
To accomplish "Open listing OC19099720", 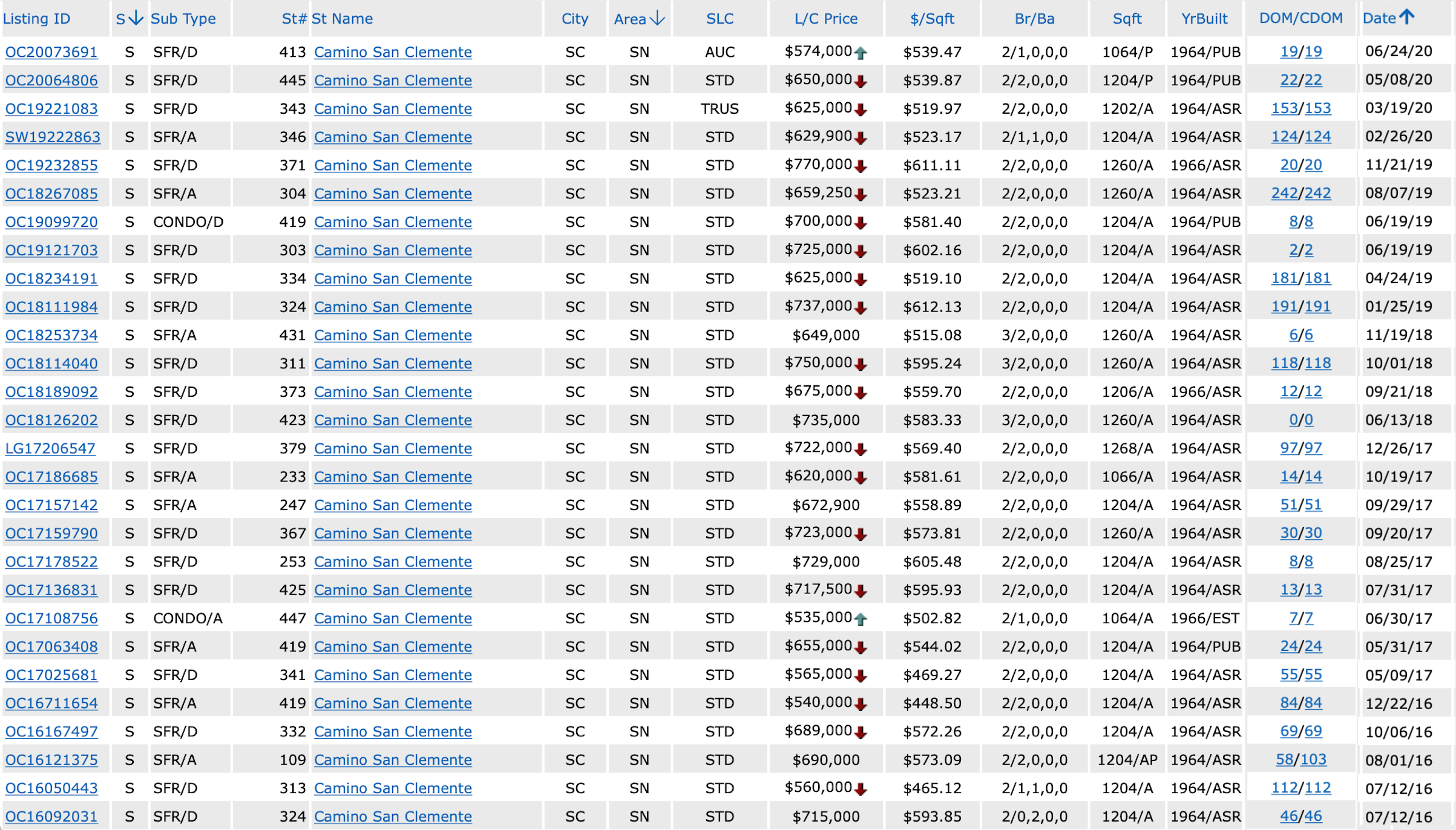I will tap(51, 222).
